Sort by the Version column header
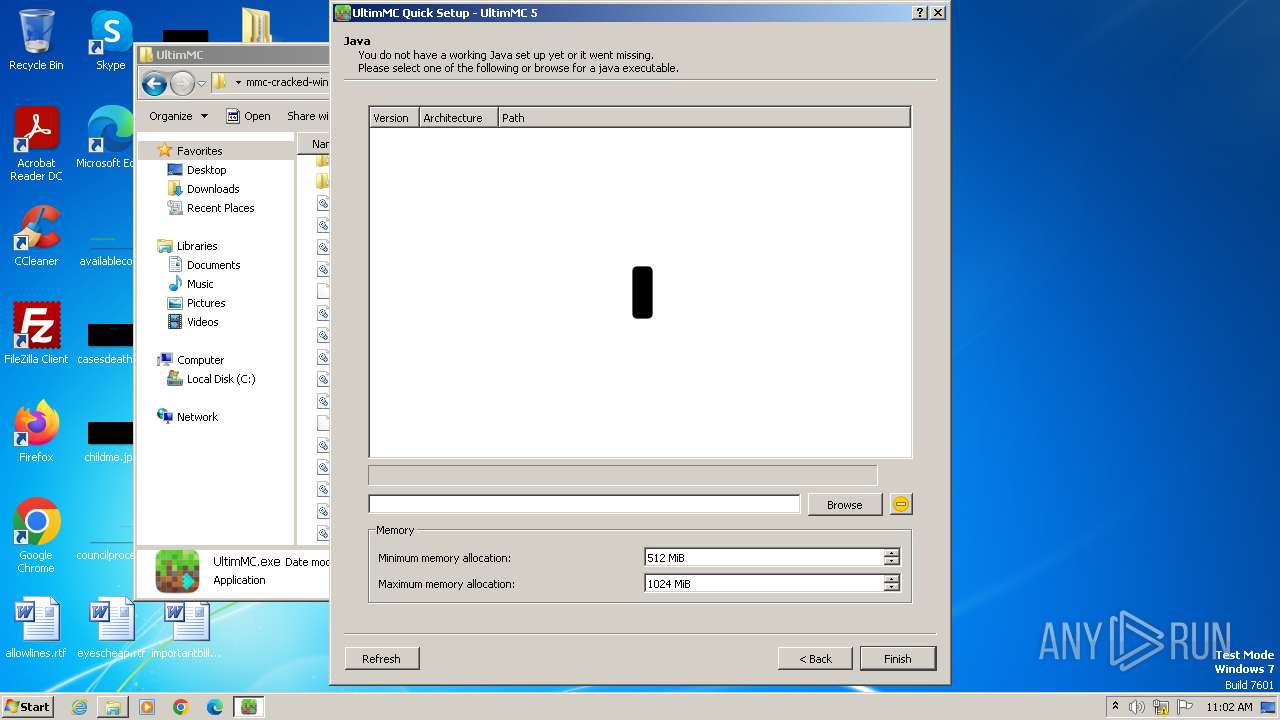The image size is (1280, 720). pyautogui.click(x=394, y=117)
